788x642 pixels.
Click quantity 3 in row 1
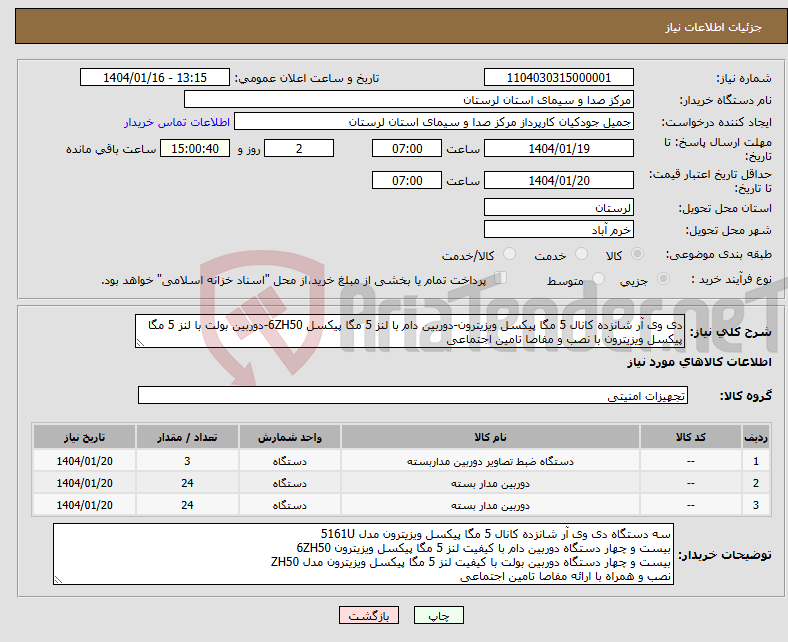(187, 461)
